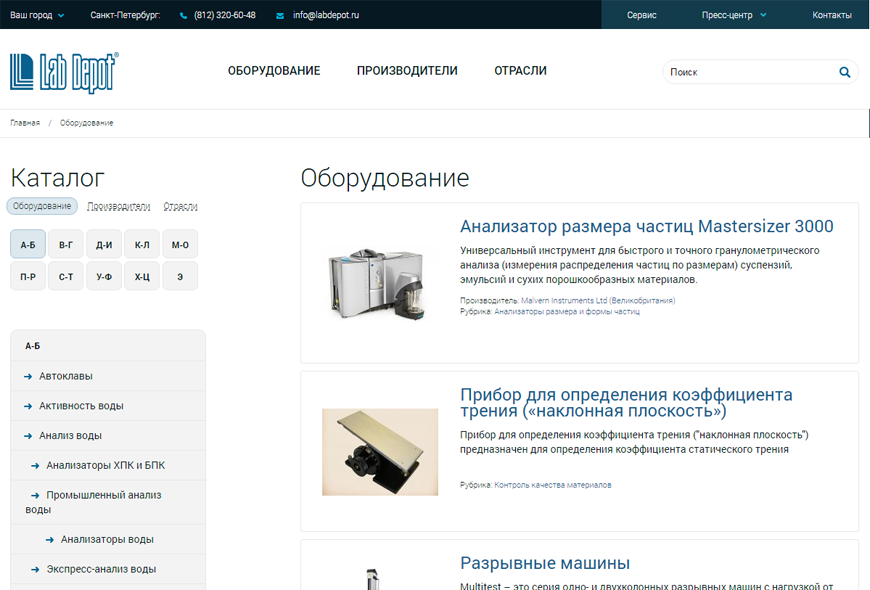
Task: Click the Mastersizer 3000 product image
Action: click(x=380, y=283)
